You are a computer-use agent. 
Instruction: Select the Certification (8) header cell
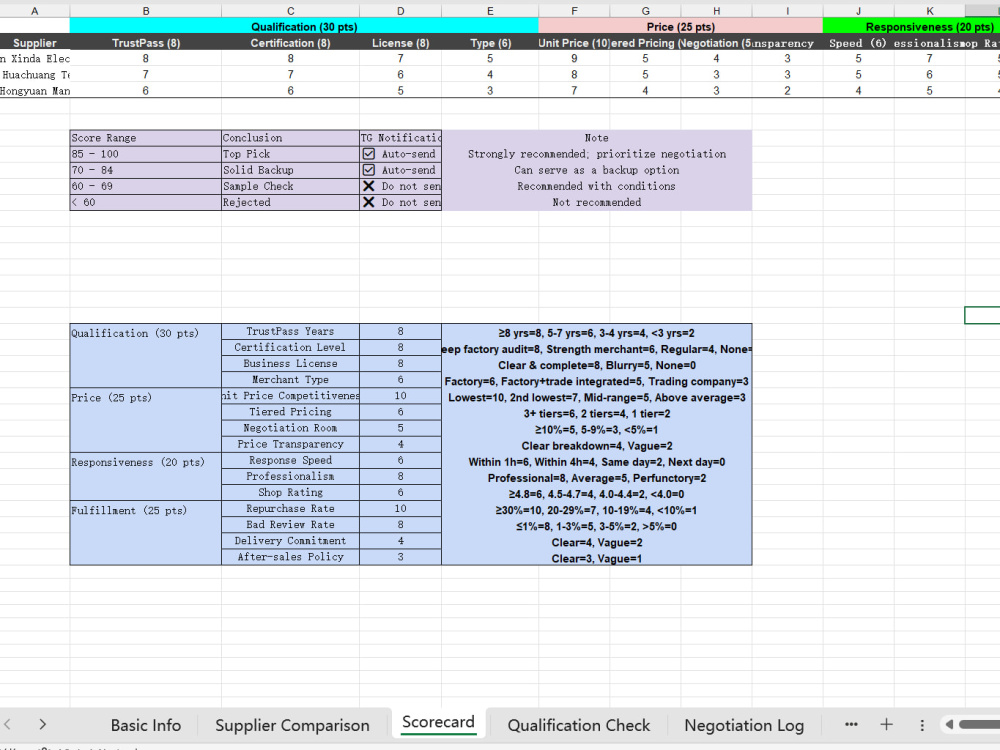(x=291, y=43)
